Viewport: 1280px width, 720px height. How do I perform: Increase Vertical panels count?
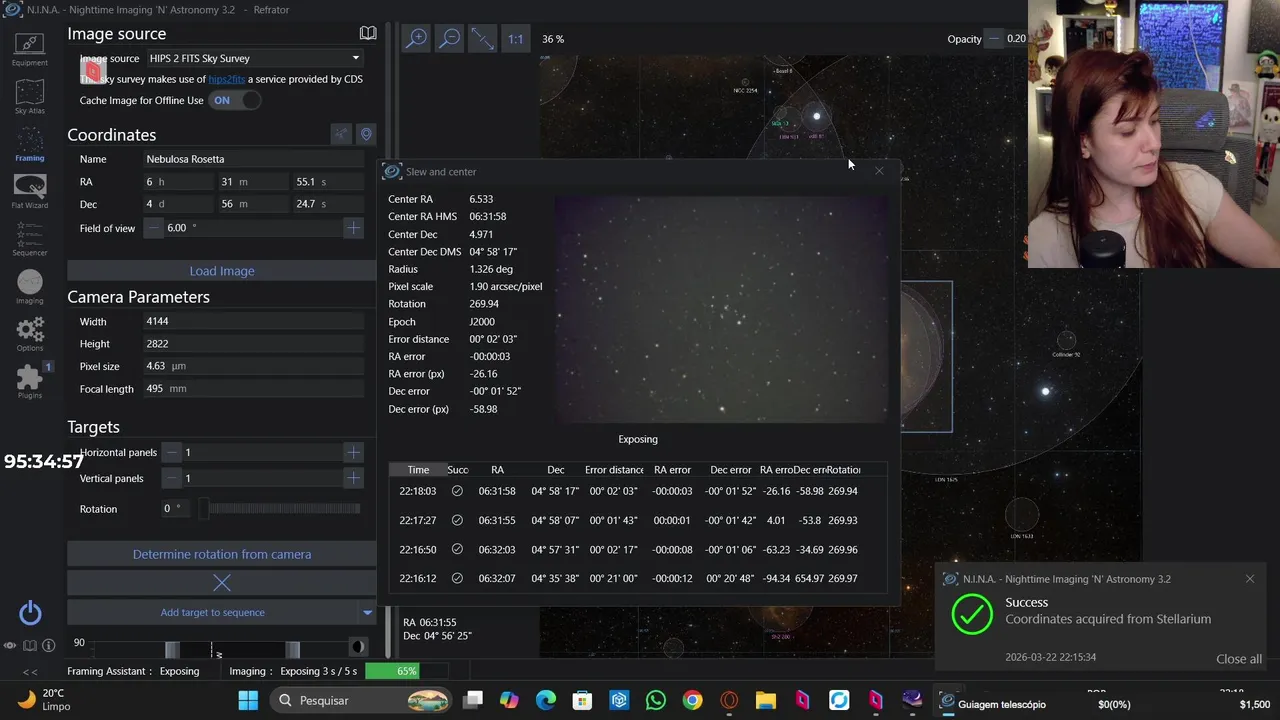pyautogui.click(x=353, y=478)
